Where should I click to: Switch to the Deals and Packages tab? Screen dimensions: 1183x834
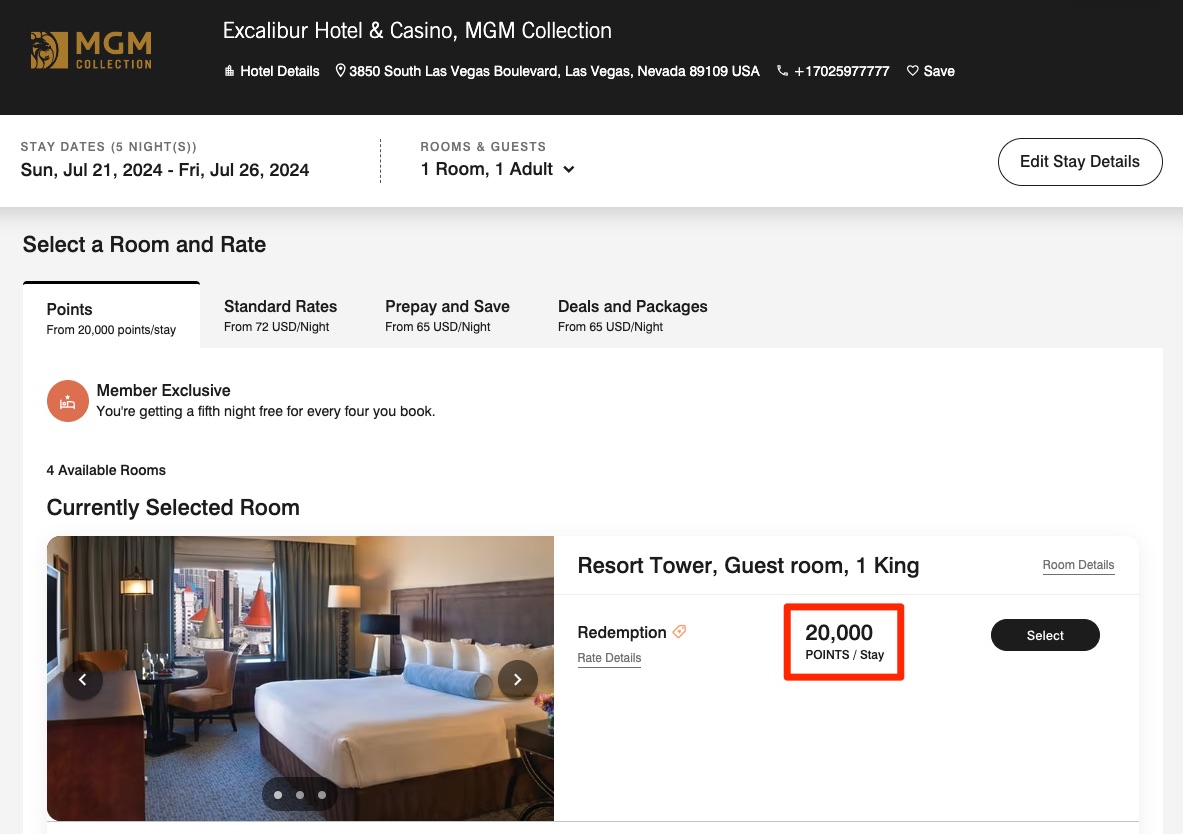coord(632,306)
